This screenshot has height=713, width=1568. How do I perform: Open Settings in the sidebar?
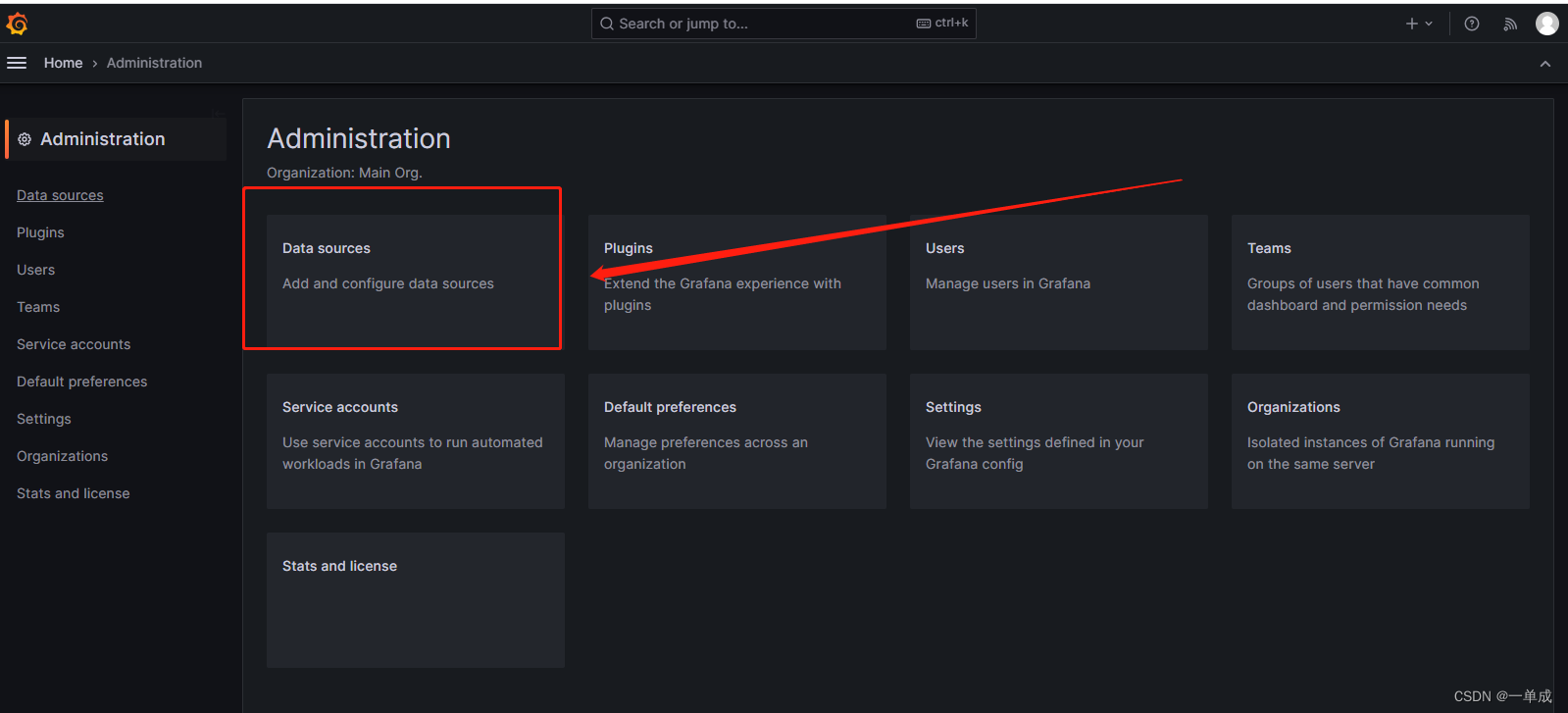pos(44,419)
